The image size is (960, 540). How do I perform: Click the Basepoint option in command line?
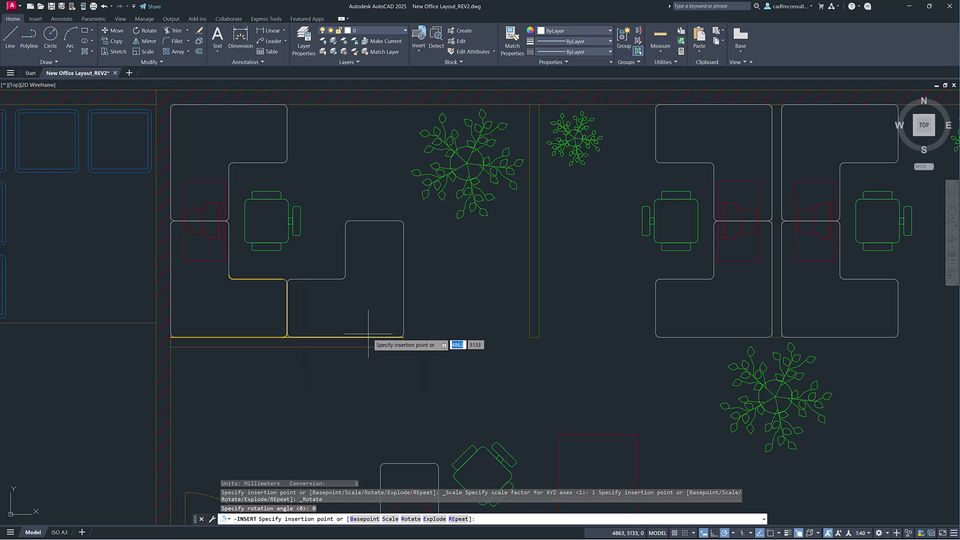coord(364,519)
